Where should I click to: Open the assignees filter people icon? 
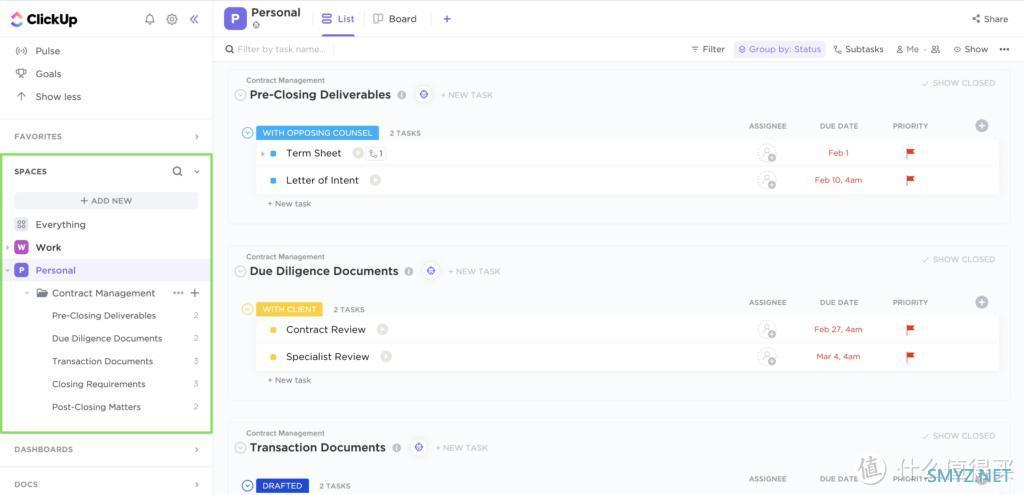(x=935, y=49)
